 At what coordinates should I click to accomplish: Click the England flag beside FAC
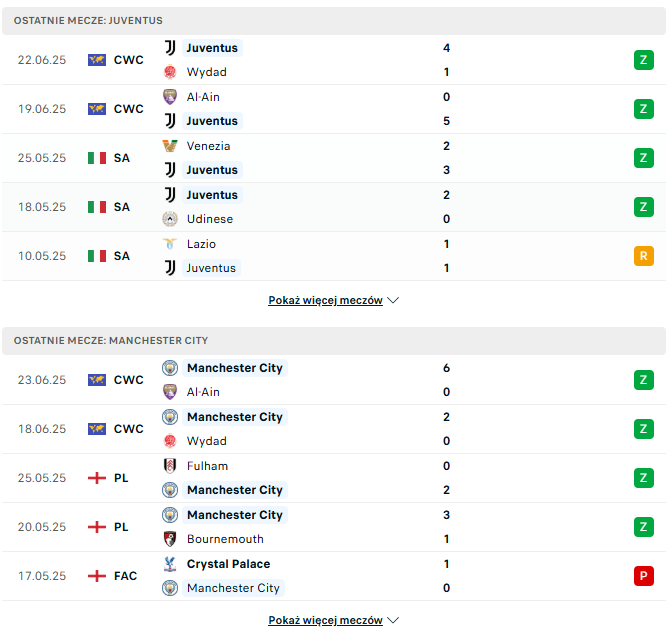coord(97,576)
